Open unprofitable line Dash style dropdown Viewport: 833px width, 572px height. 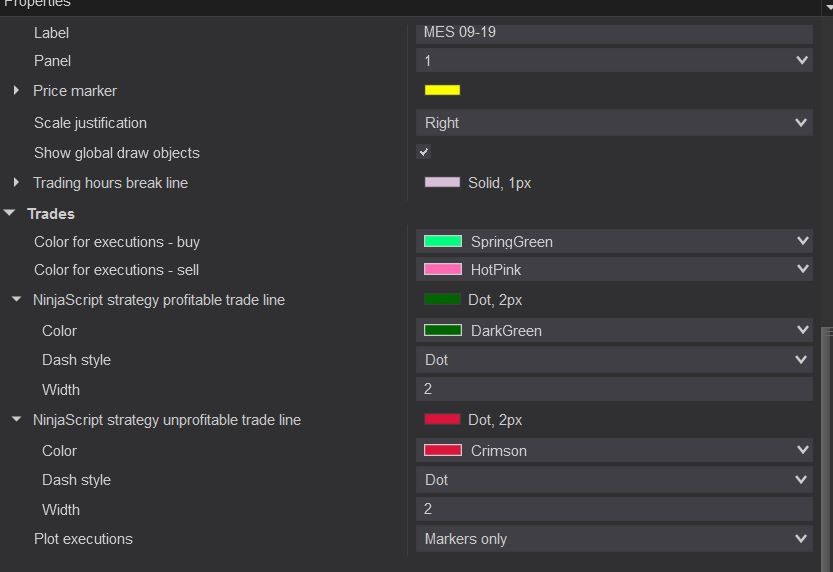pyautogui.click(x=614, y=480)
